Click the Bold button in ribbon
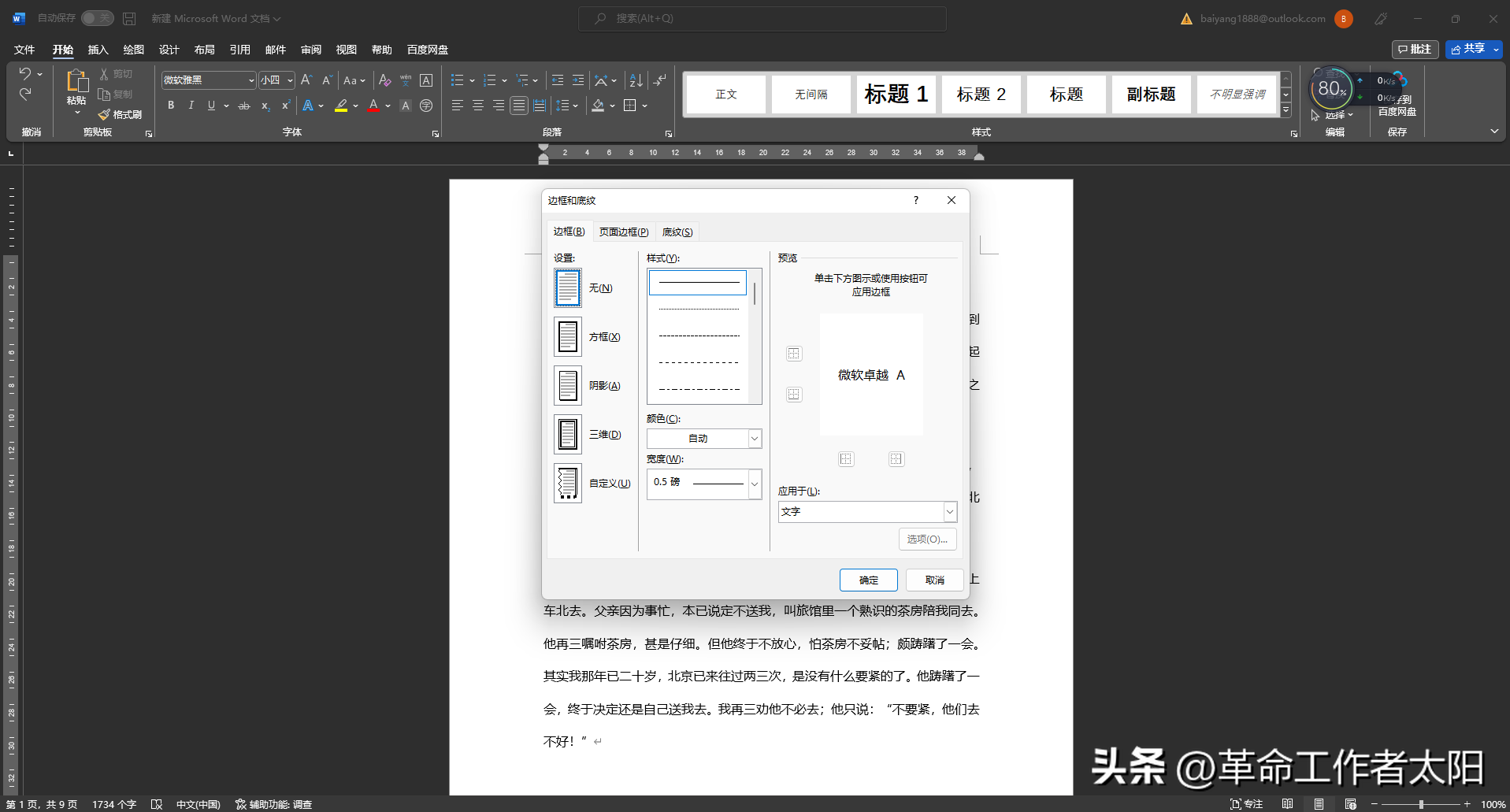 pos(171,106)
